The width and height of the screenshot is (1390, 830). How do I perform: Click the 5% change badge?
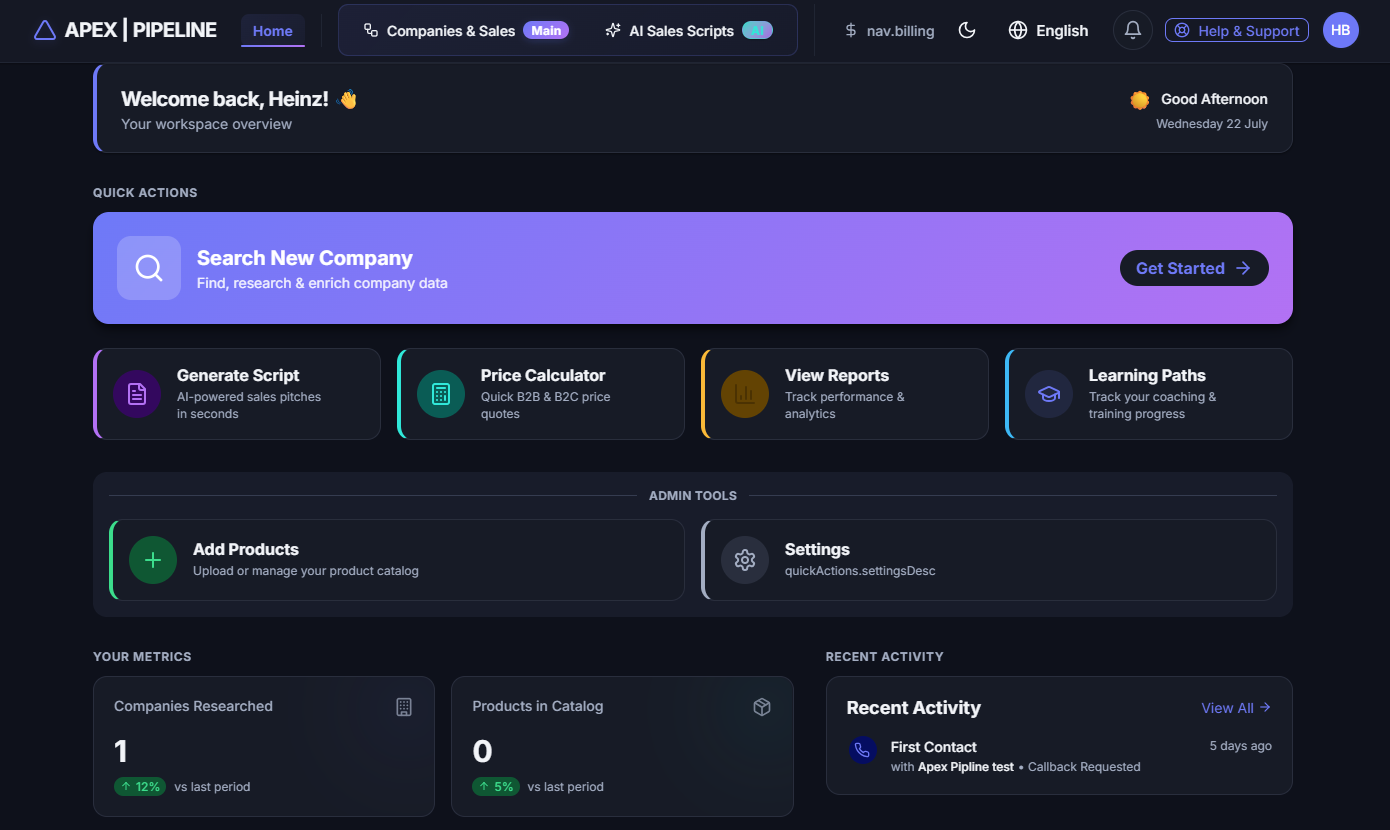tap(498, 787)
